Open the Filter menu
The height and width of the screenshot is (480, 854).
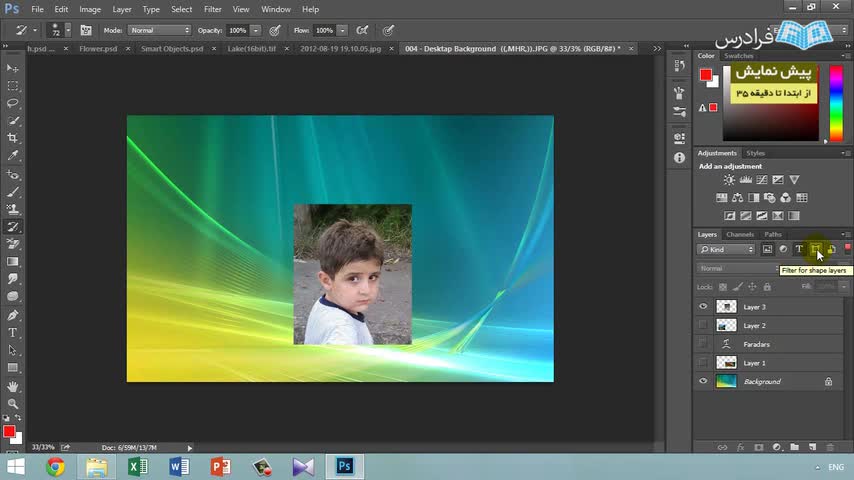(x=212, y=9)
